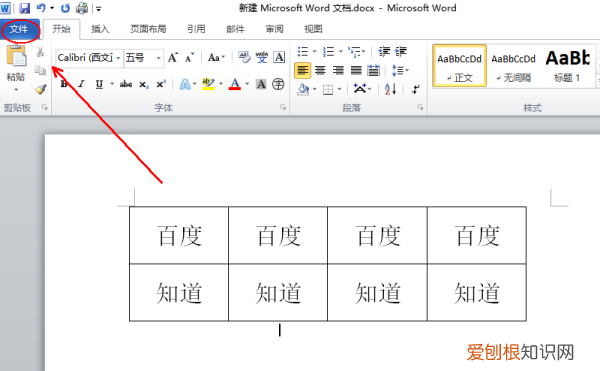The image size is (600, 371).
Task: Click the Sort A-Z icon
Action: pyautogui.click(x=390, y=89)
